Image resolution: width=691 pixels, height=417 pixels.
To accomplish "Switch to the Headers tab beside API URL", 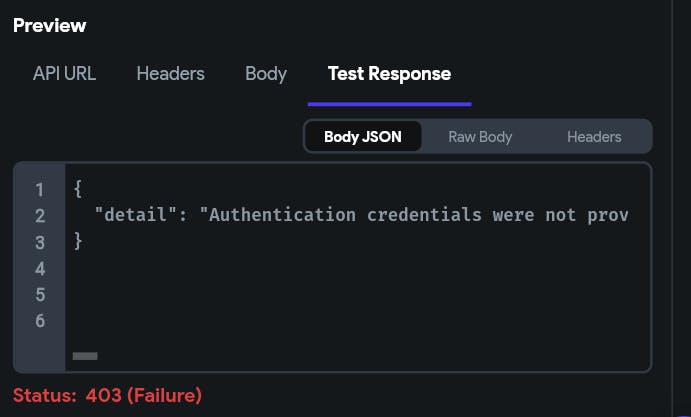I will [170, 74].
